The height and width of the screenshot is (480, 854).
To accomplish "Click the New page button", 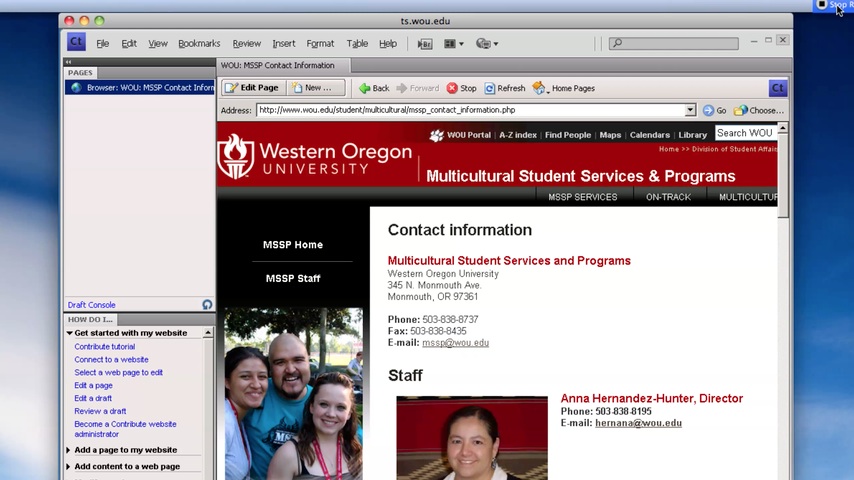I will click(x=316, y=88).
